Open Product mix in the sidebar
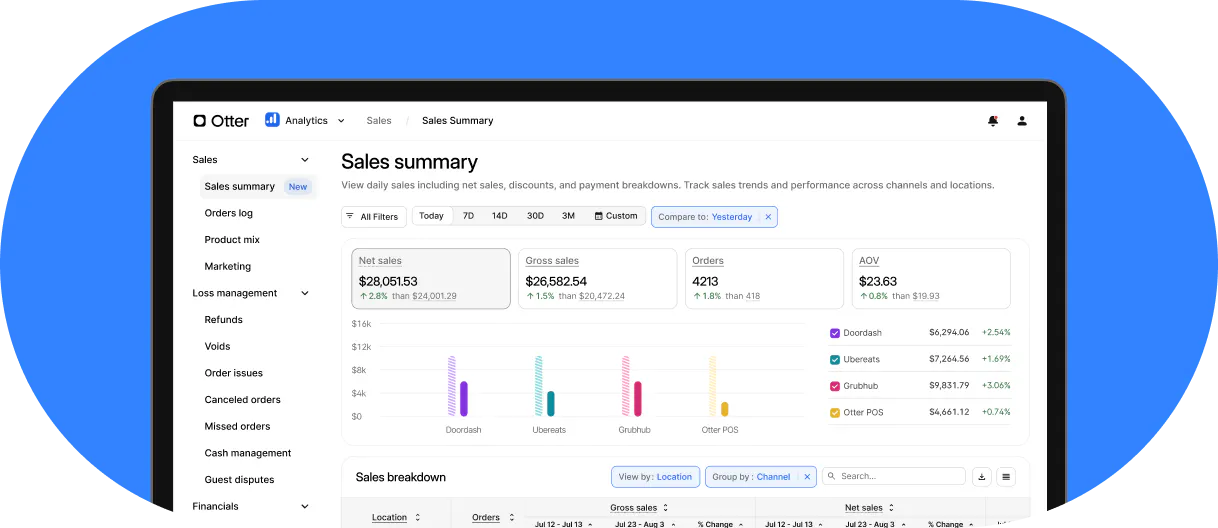The width and height of the screenshot is (1218, 528). [x=232, y=240]
